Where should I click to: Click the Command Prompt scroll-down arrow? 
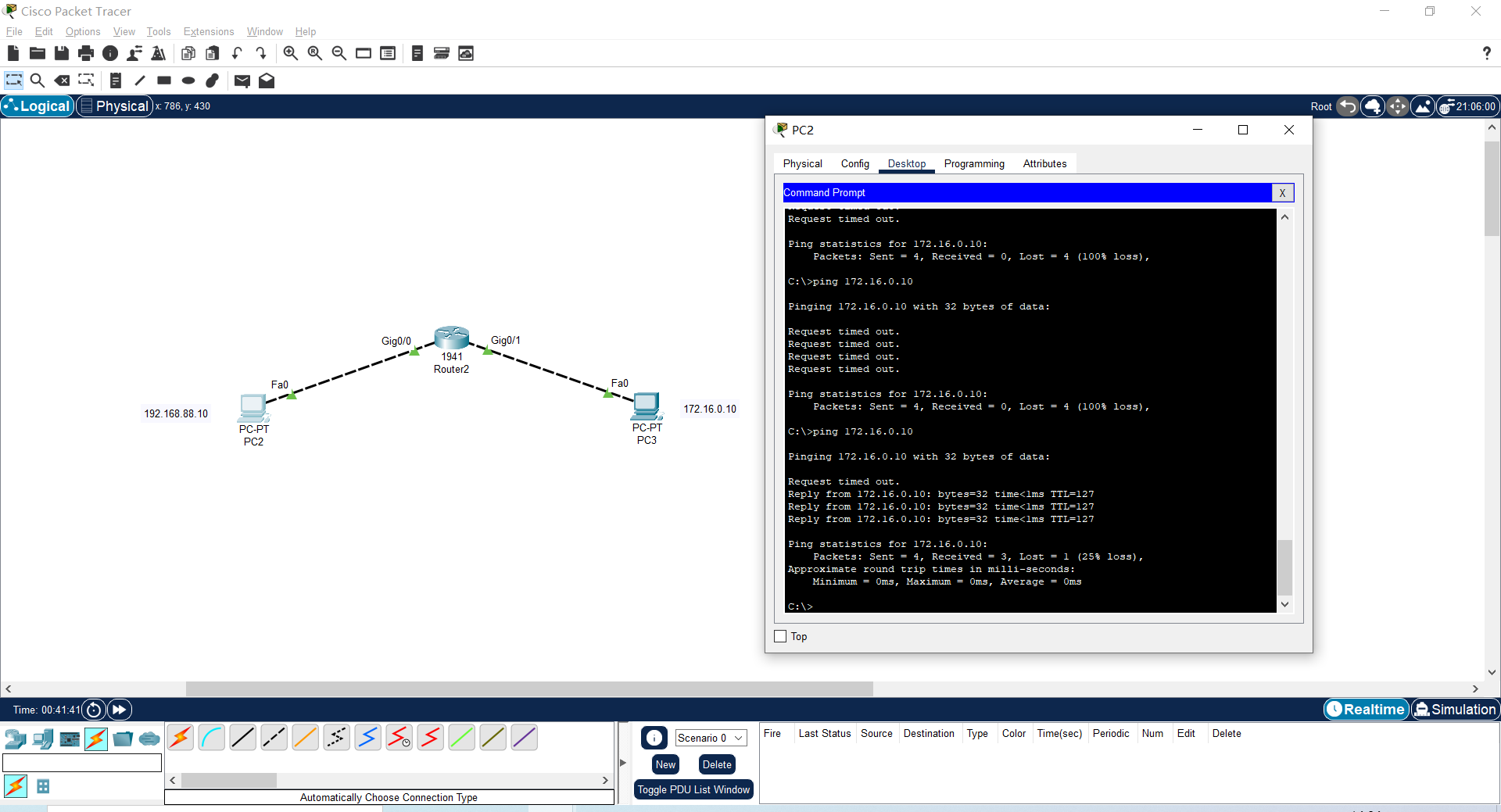point(1284,604)
